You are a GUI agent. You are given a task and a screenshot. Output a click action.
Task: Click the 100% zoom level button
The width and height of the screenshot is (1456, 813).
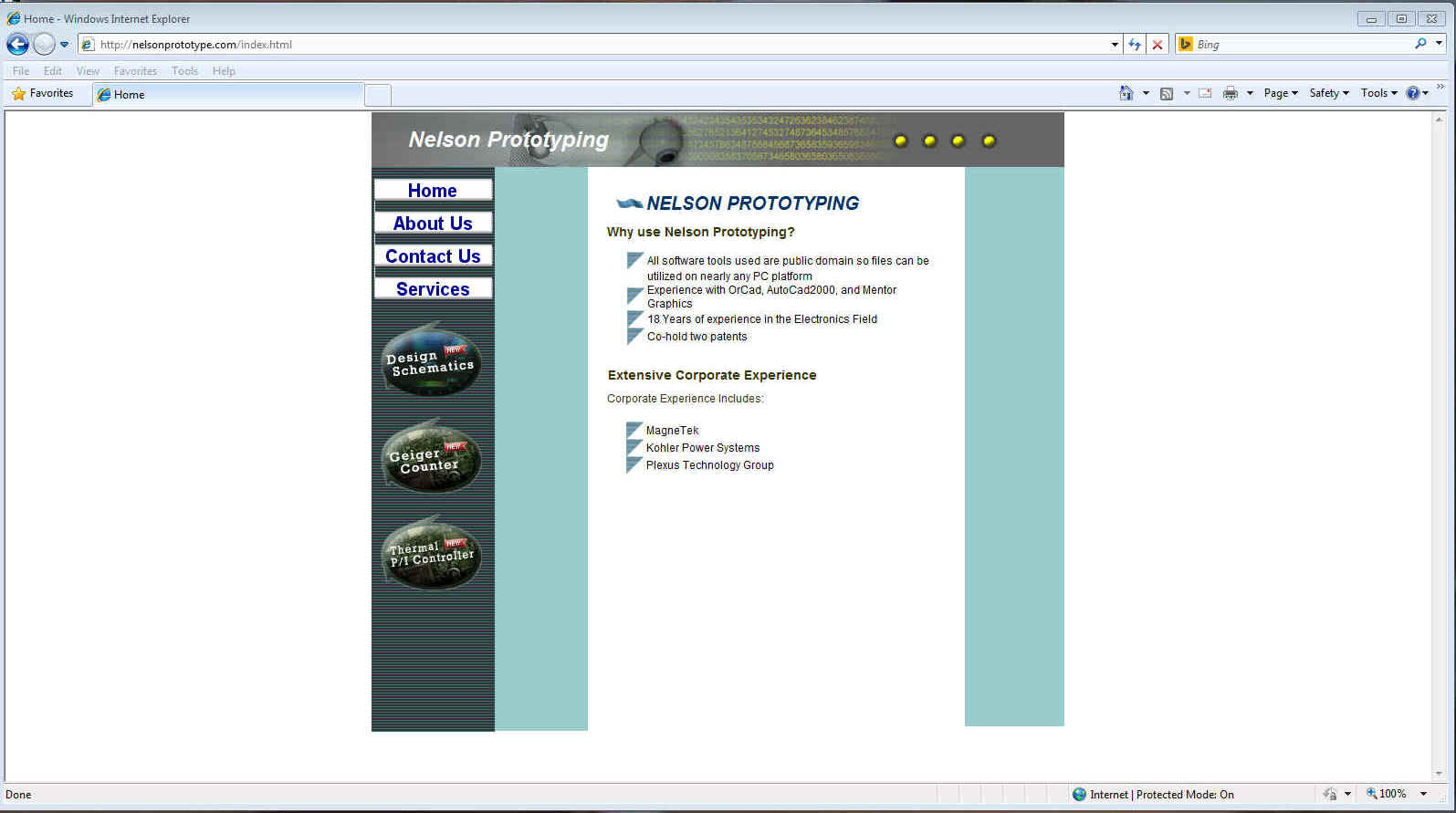[1386, 794]
